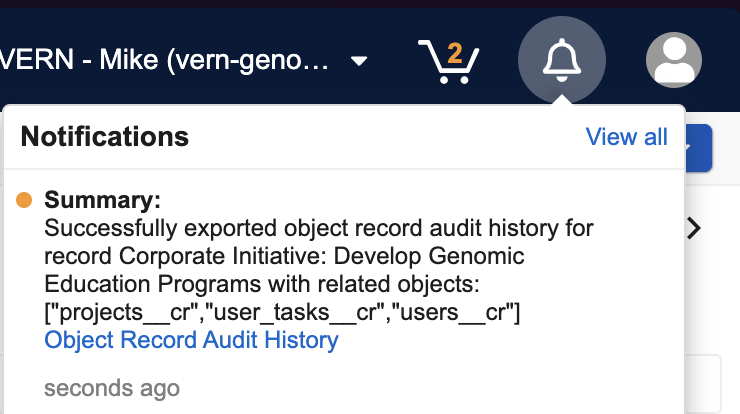The height and width of the screenshot is (414, 740).
Task: Expand the vault selector dropdown arrow
Action: pos(359,62)
